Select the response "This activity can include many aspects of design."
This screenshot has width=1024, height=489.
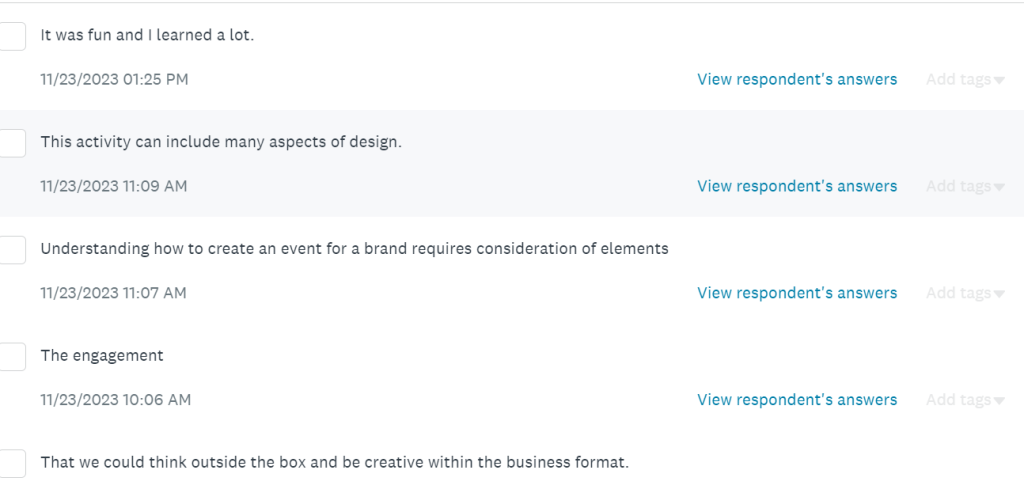tap(221, 142)
